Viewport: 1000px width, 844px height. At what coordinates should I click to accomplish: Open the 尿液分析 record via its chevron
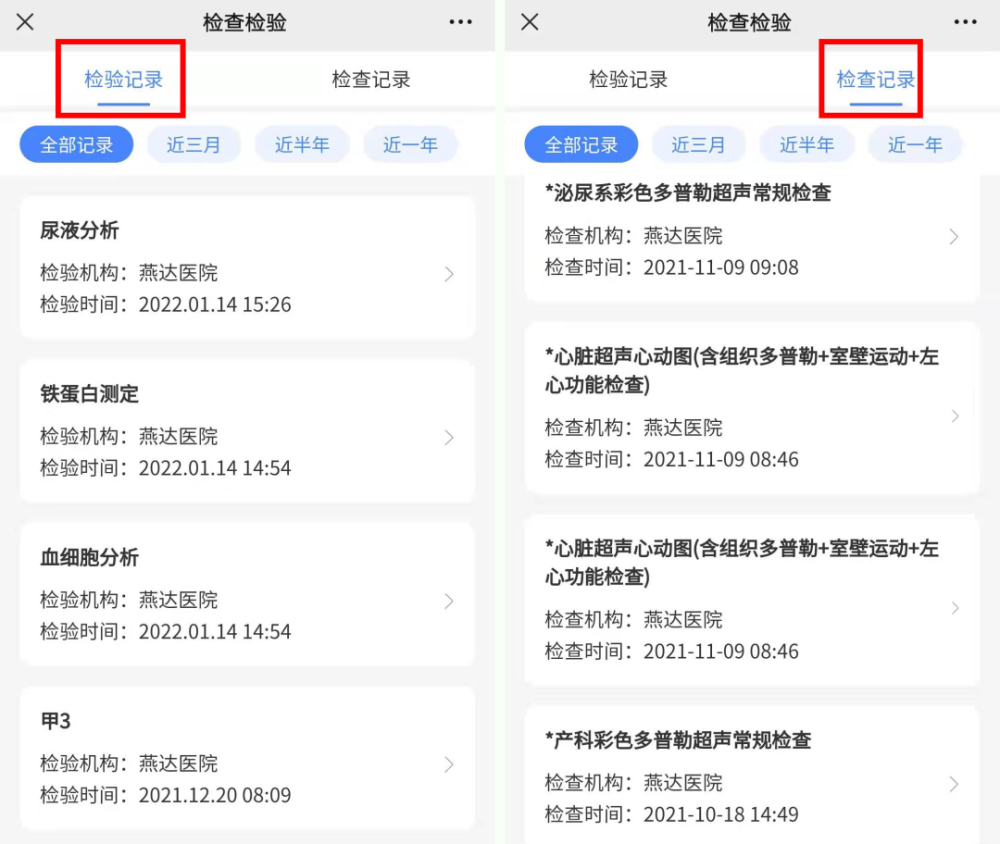click(449, 274)
